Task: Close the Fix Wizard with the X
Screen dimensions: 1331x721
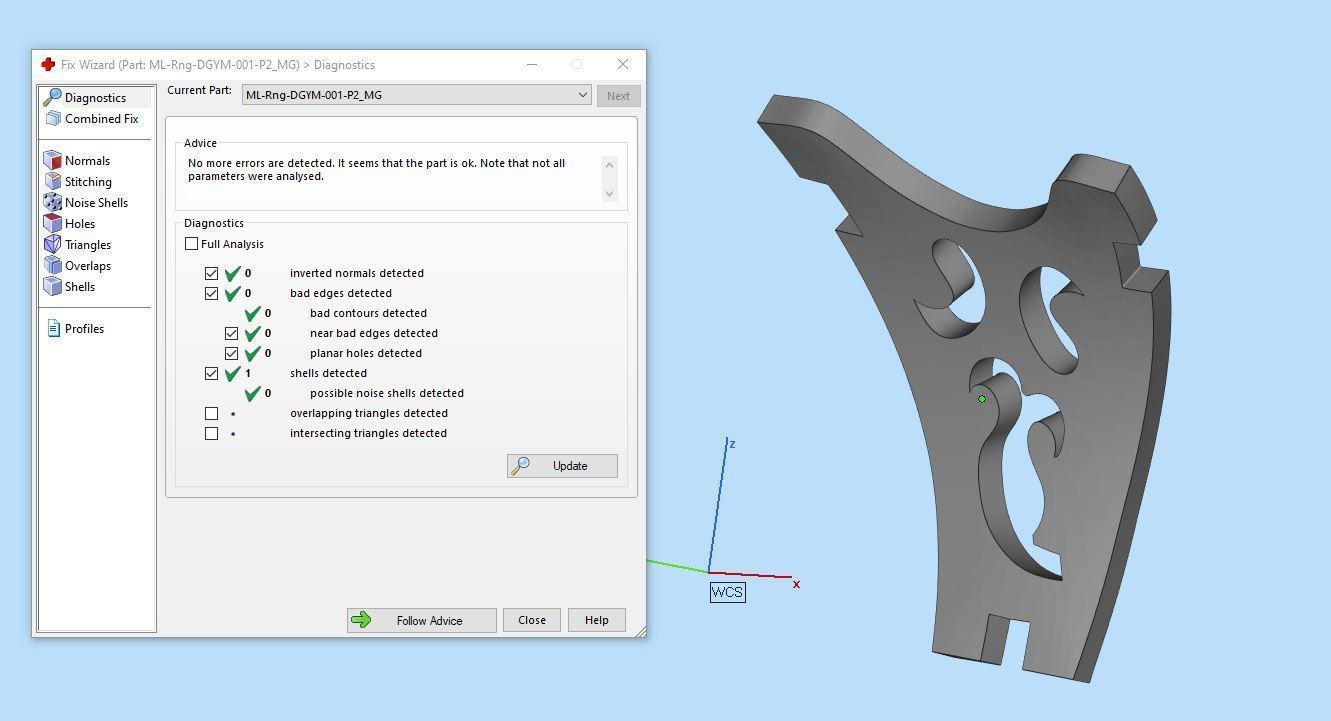Action: click(623, 64)
